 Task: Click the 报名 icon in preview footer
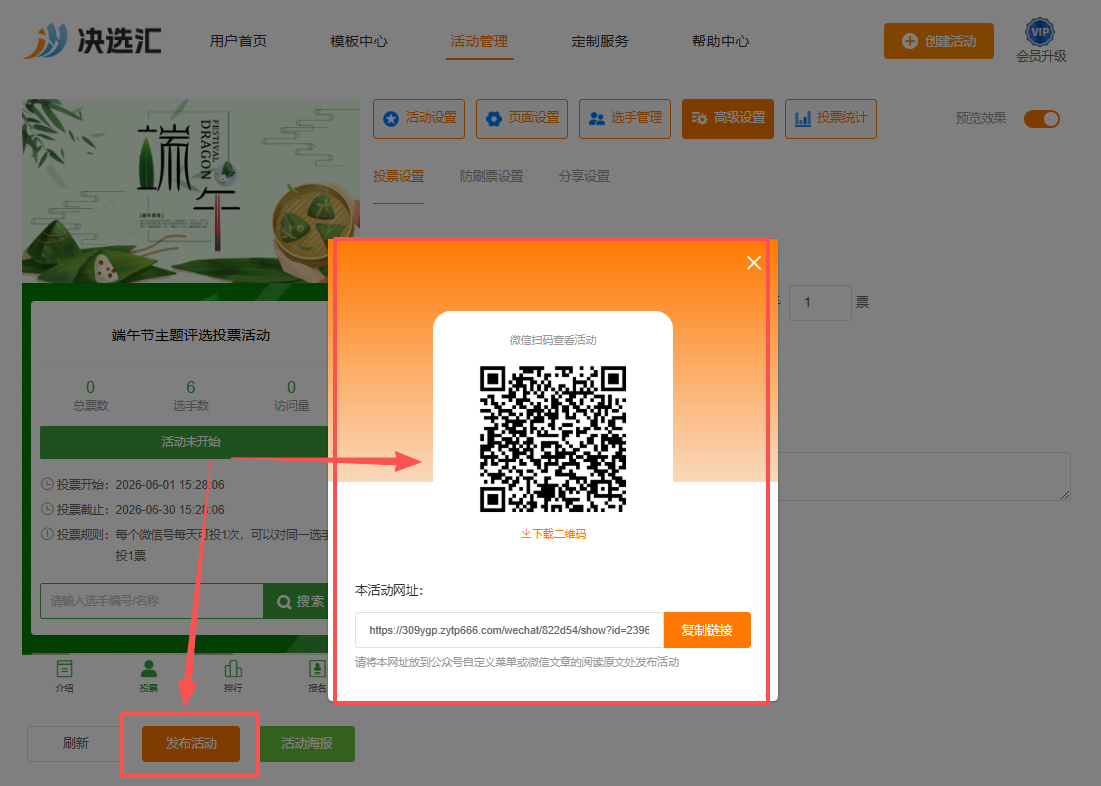[317, 676]
